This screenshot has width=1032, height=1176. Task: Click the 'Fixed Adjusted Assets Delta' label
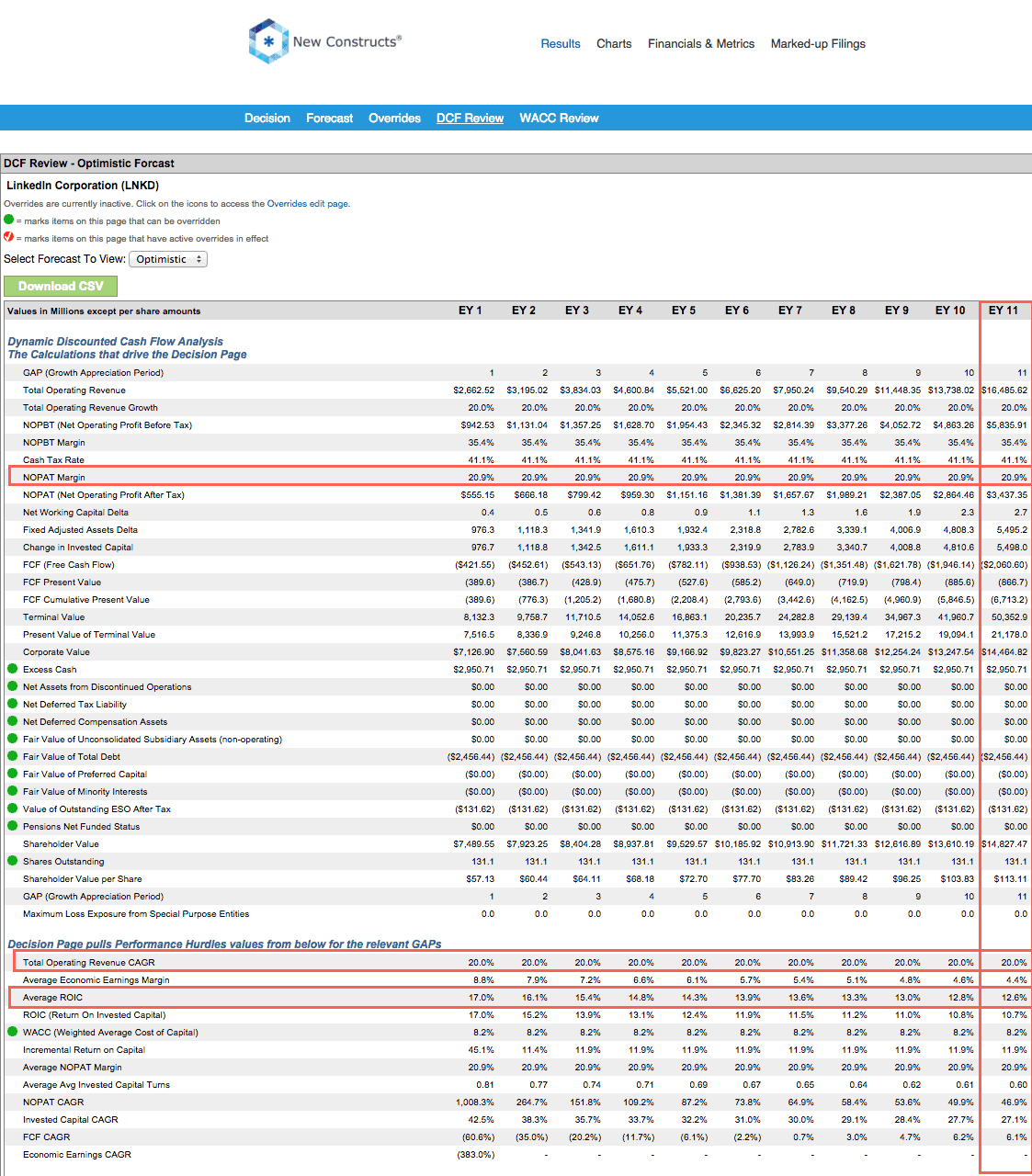coord(80,530)
